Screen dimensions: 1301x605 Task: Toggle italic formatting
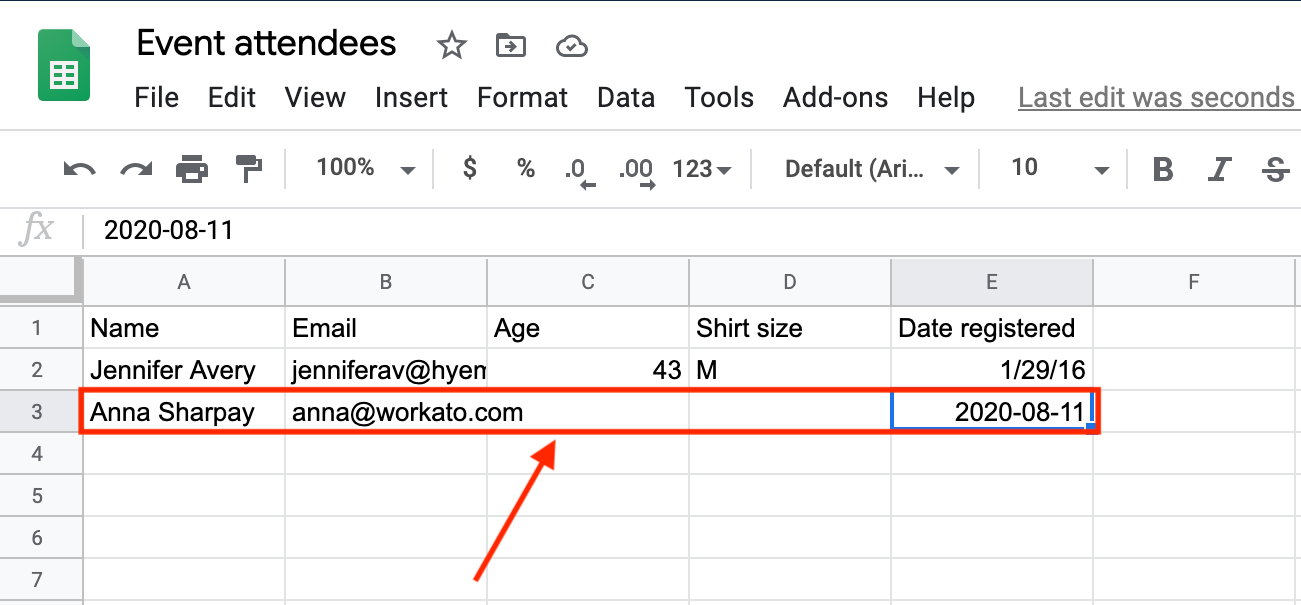click(1219, 168)
